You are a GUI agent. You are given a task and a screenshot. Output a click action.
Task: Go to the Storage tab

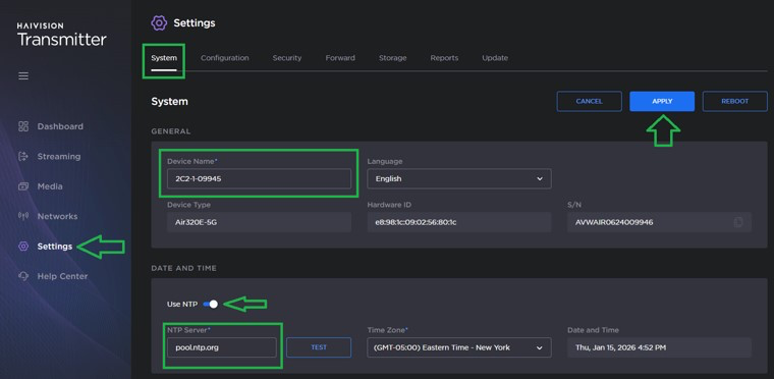(392, 58)
